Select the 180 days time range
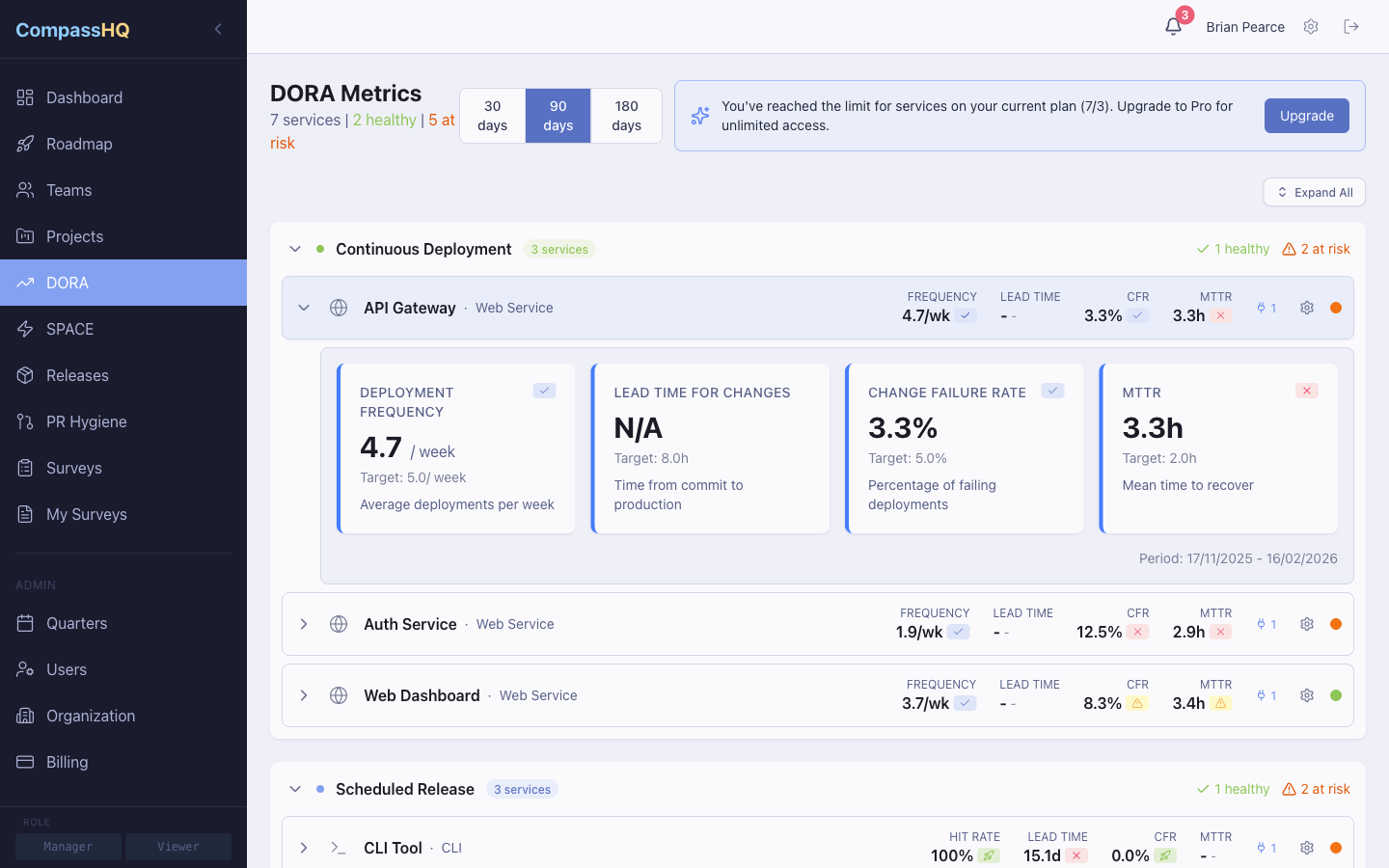1389x868 pixels. [x=625, y=115]
